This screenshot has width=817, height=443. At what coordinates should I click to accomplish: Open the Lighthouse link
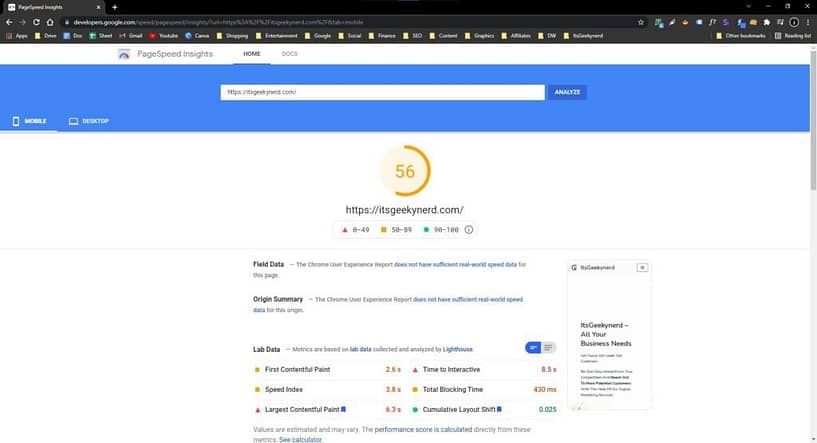457,349
